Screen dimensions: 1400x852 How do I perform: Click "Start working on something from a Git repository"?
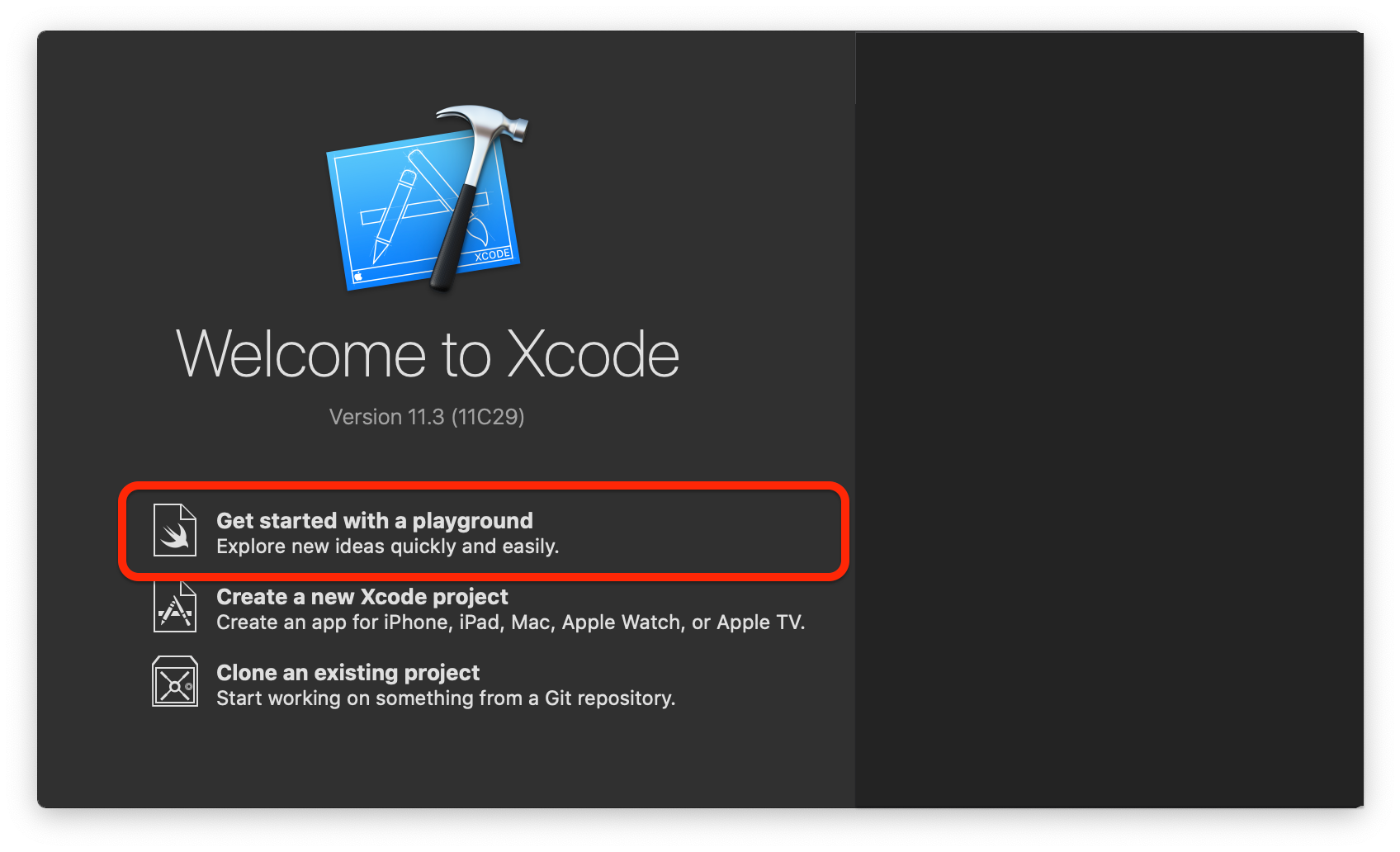click(446, 698)
